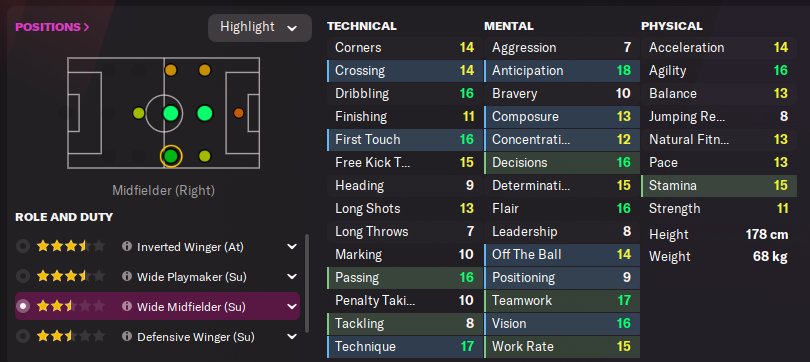Click info icon beside Defensive Winger (Su)

coord(127,336)
